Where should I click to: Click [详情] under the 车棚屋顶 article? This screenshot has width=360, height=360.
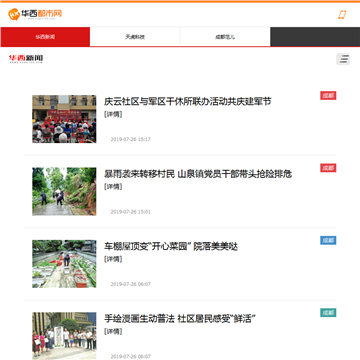coord(113,259)
